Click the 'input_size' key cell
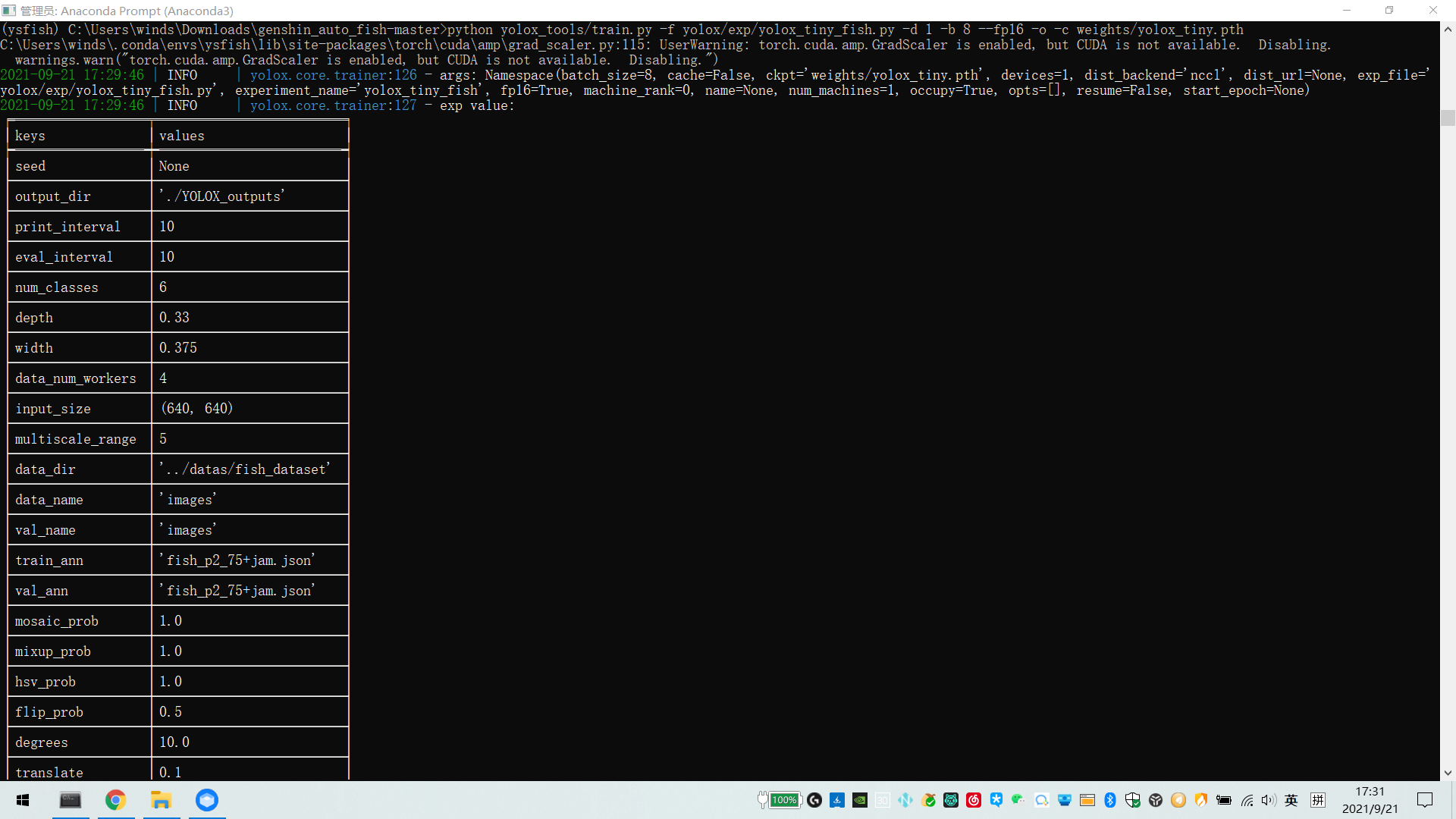 pyautogui.click(x=80, y=409)
